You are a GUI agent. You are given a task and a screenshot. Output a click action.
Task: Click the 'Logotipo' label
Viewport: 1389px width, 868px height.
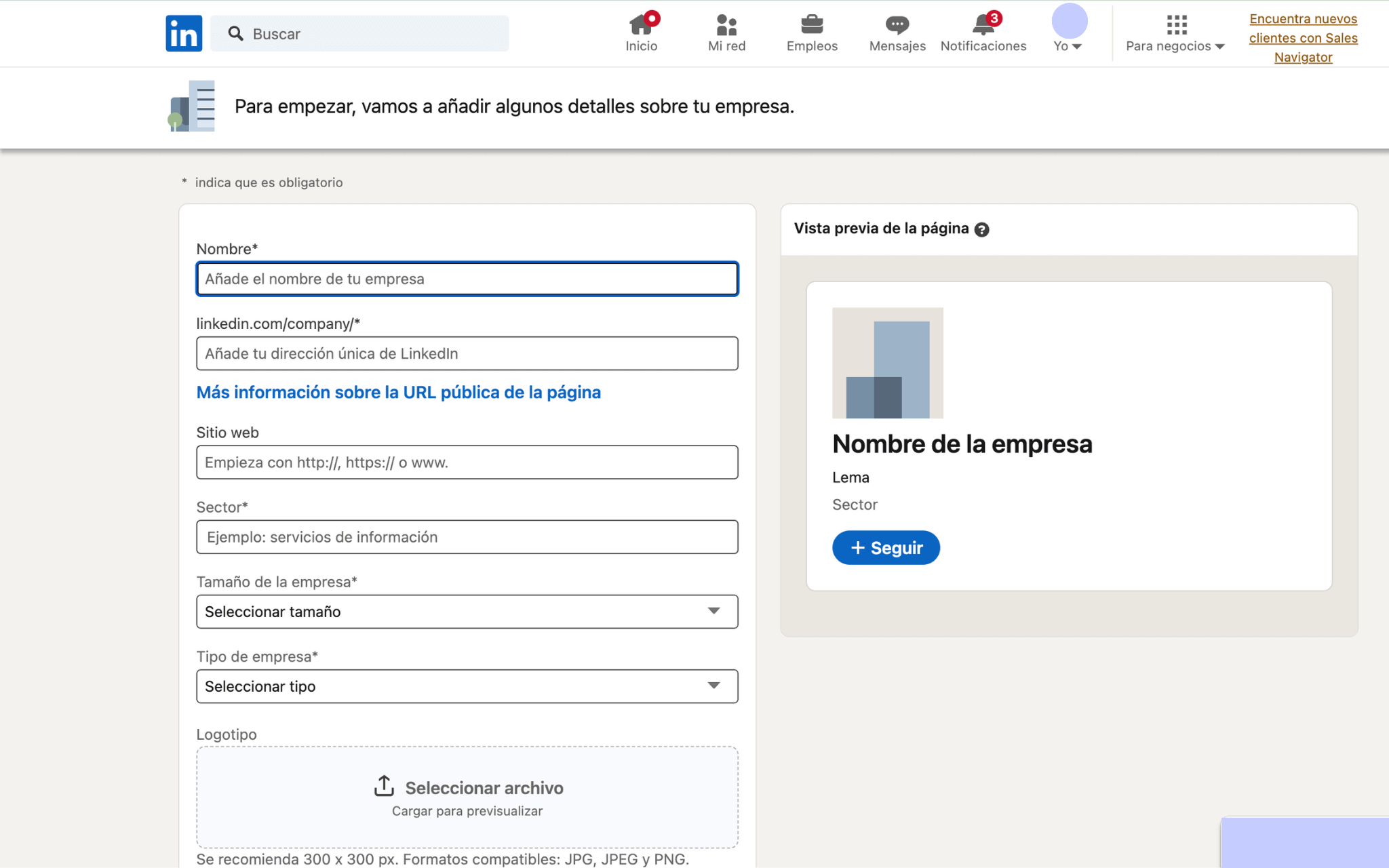click(227, 734)
